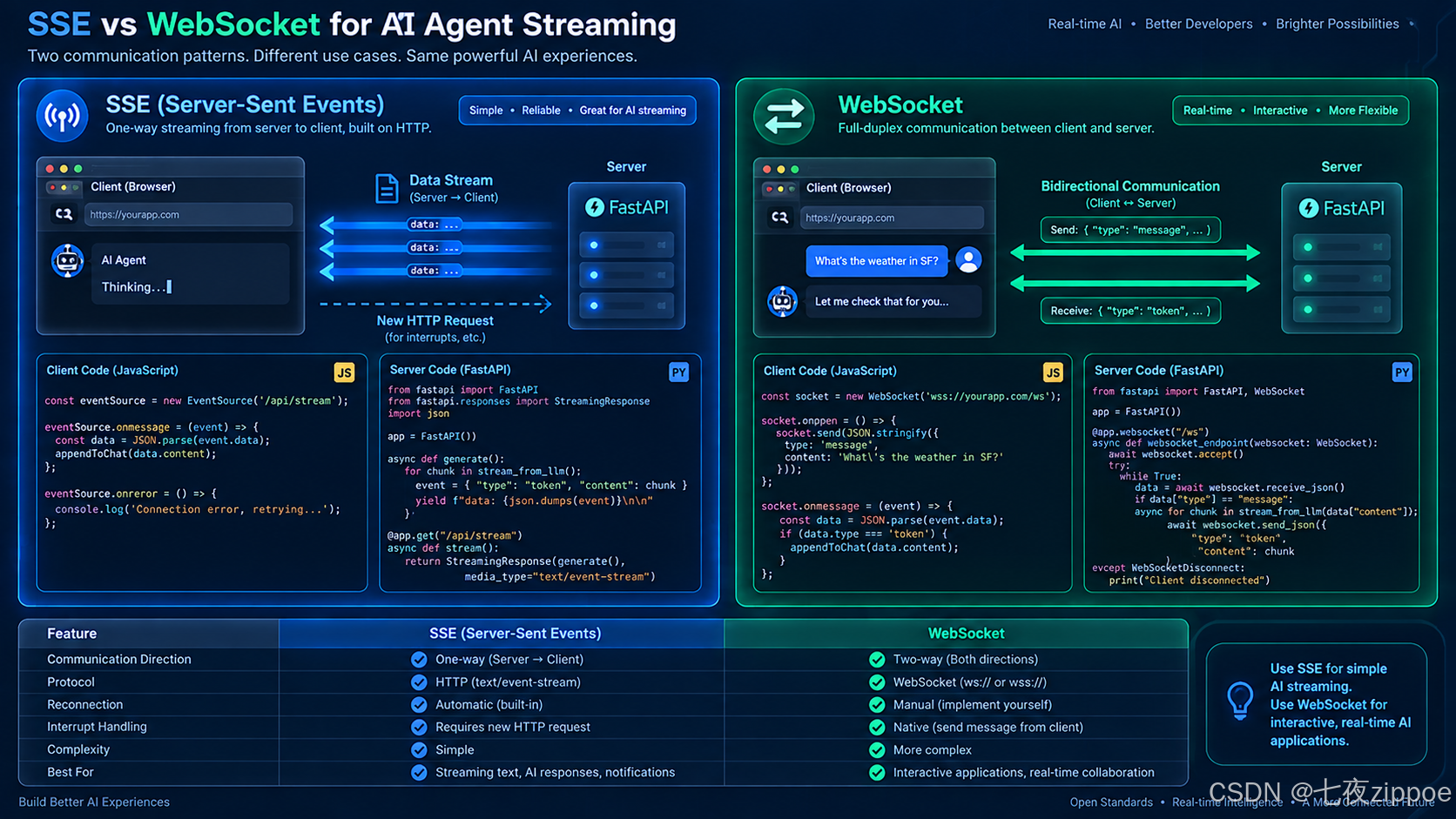Click the SSE broadcast antenna icon
Image resolution: width=1456 pixels, height=819 pixels.
click(x=62, y=115)
